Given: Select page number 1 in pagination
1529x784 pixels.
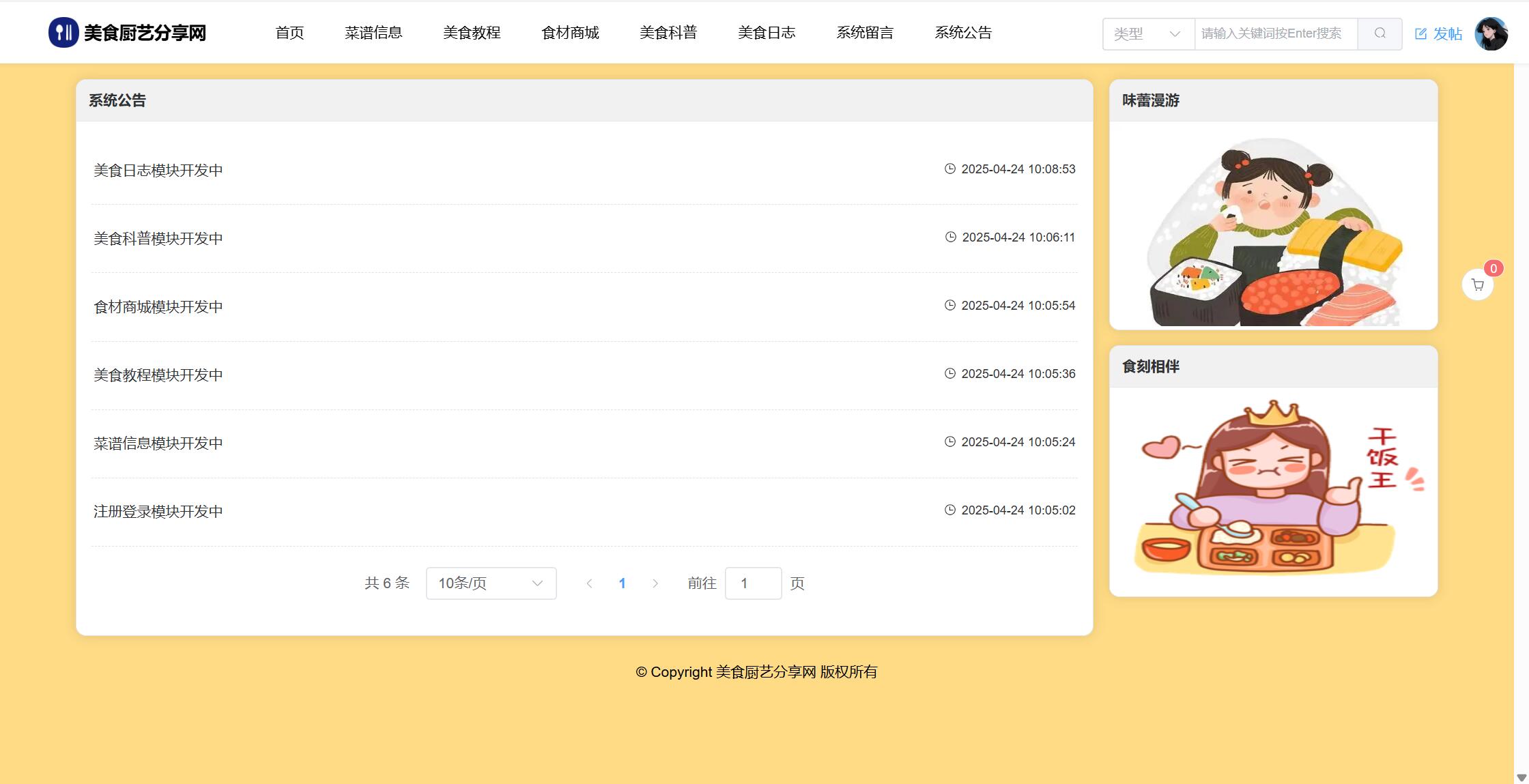Looking at the screenshot, I should 622,583.
